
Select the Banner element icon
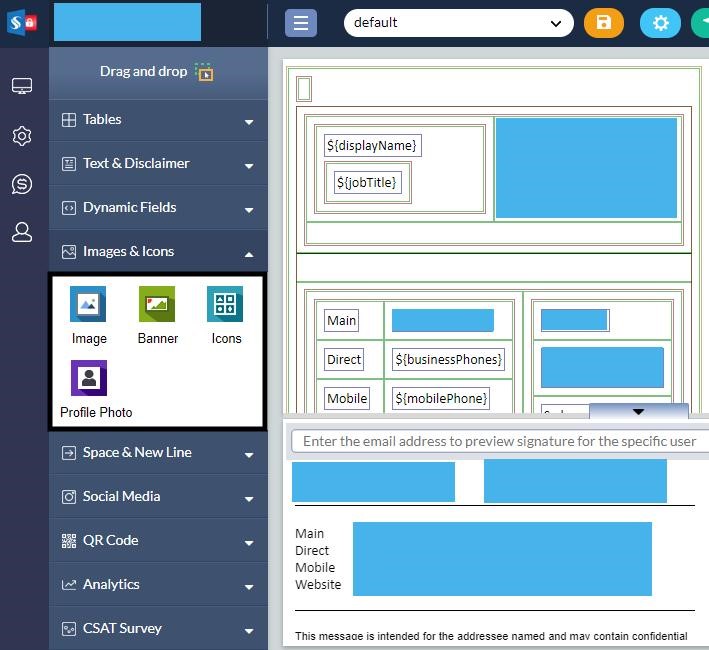click(157, 304)
